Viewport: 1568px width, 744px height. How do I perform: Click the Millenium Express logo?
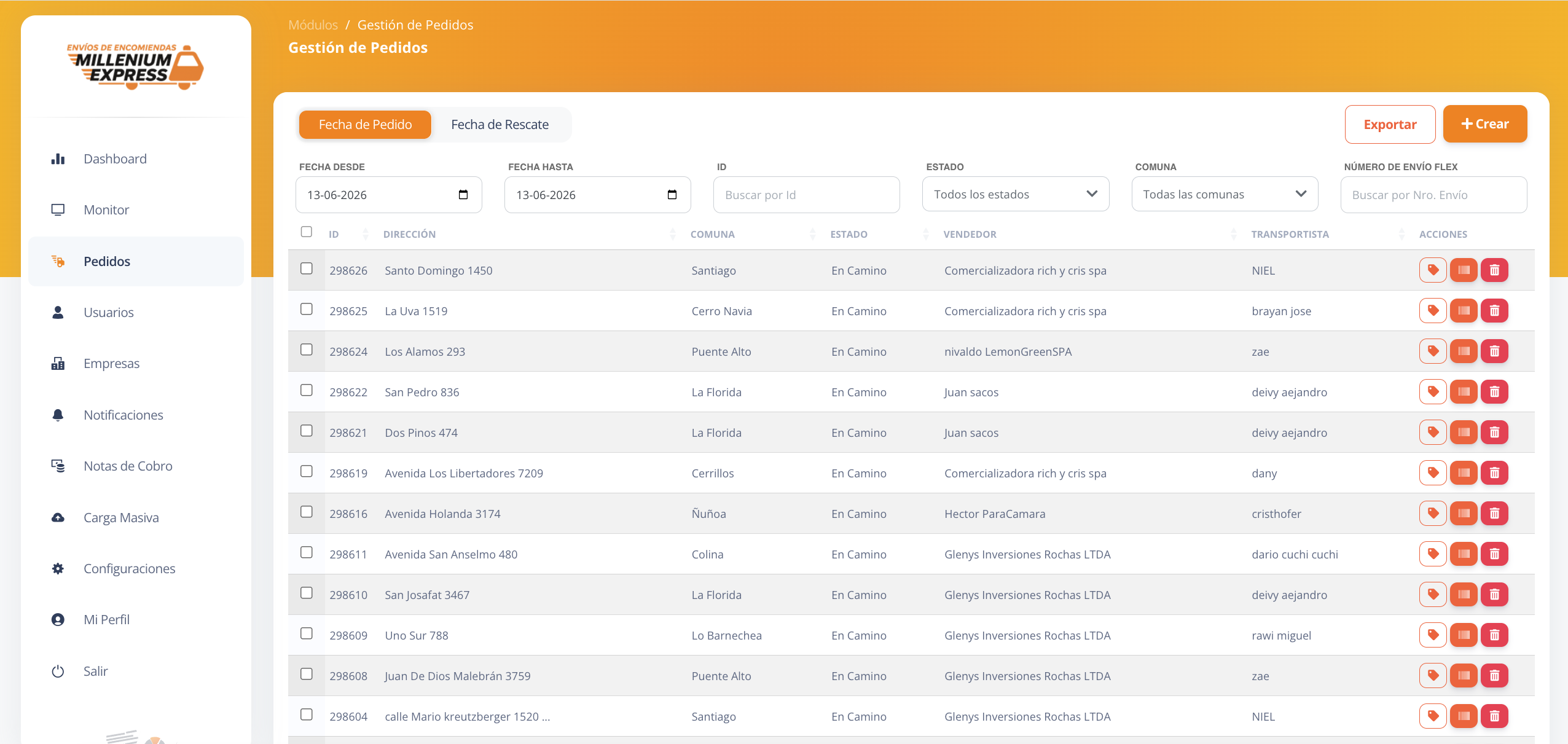(135, 66)
